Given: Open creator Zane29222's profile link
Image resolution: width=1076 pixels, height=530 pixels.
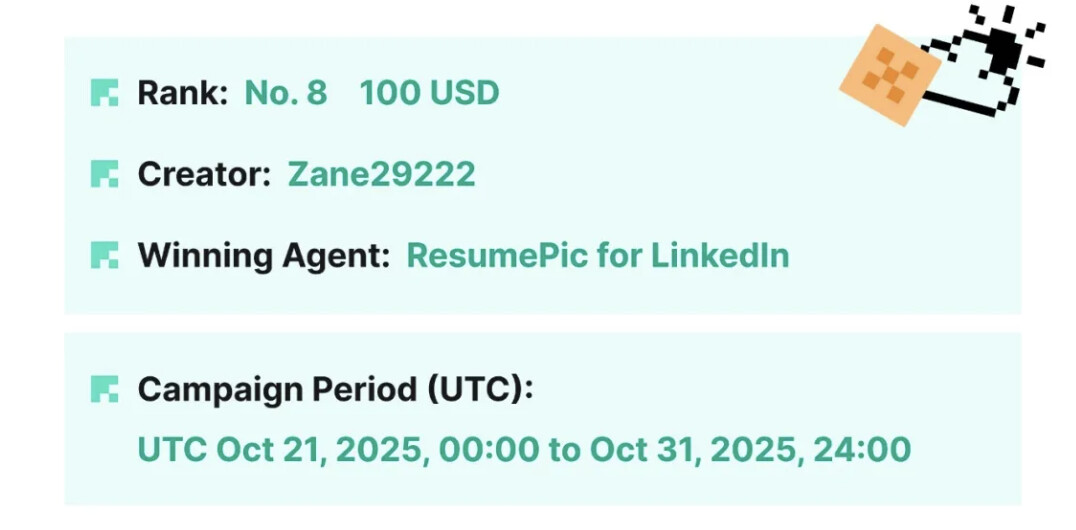Looking at the screenshot, I should (x=382, y=174).
